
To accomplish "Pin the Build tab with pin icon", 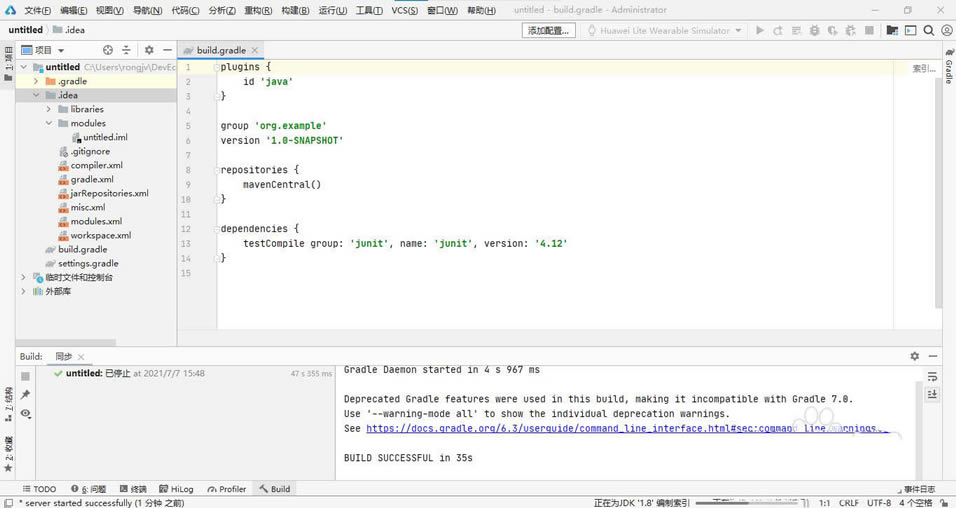I will tap(26, 395).
